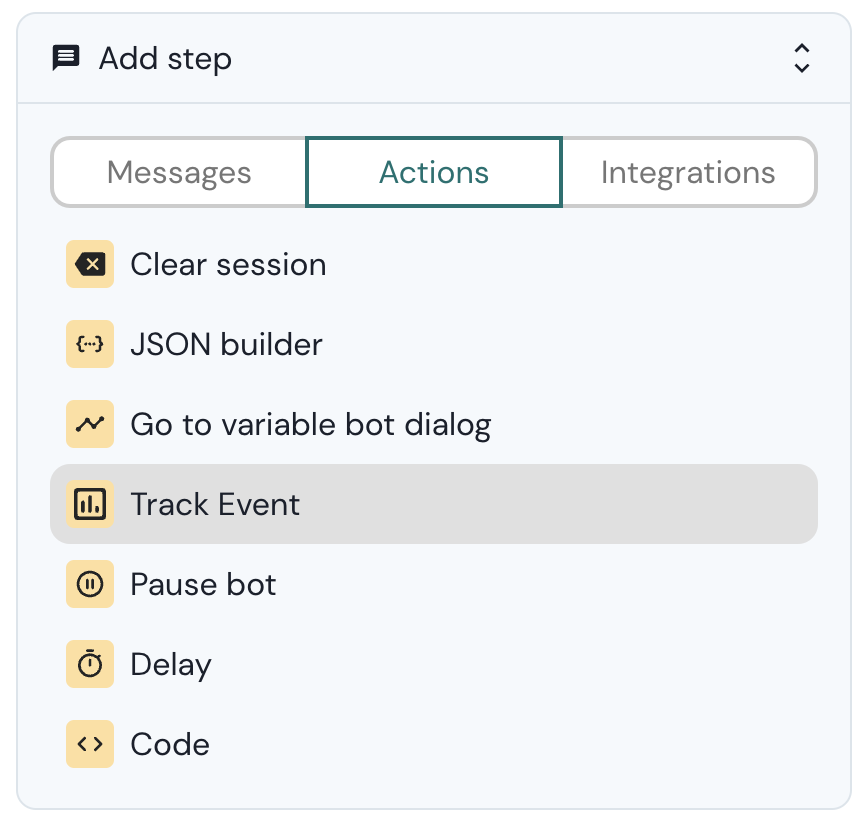Expand the Add step selector chevron

[x=801, y=58]
